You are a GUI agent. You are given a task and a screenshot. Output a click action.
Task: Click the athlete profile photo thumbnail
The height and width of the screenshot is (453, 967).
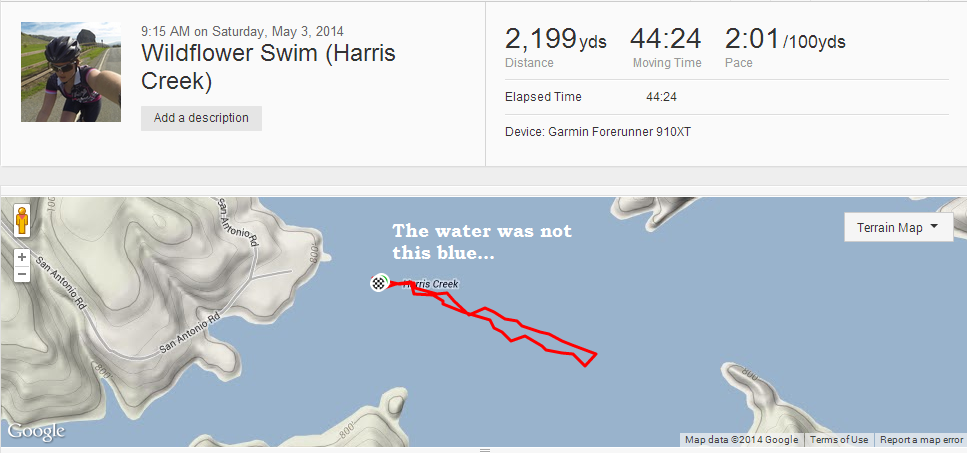coord(71,72)
